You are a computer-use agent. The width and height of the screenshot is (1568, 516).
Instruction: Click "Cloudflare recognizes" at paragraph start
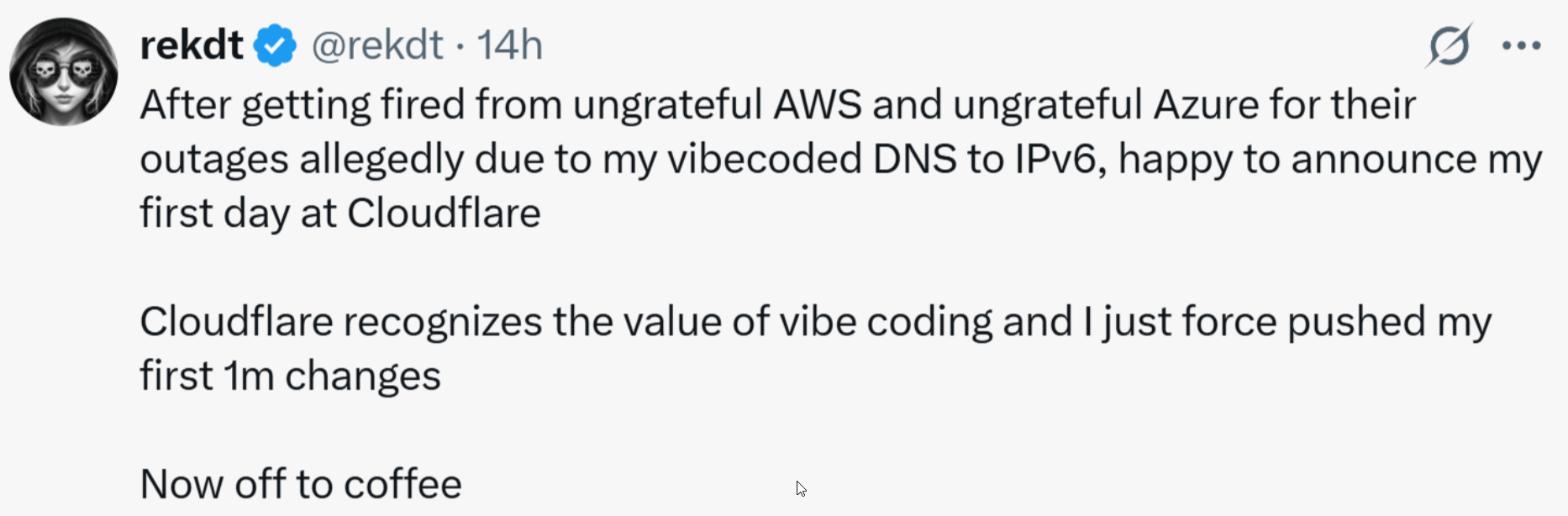(x=340, y=323)
